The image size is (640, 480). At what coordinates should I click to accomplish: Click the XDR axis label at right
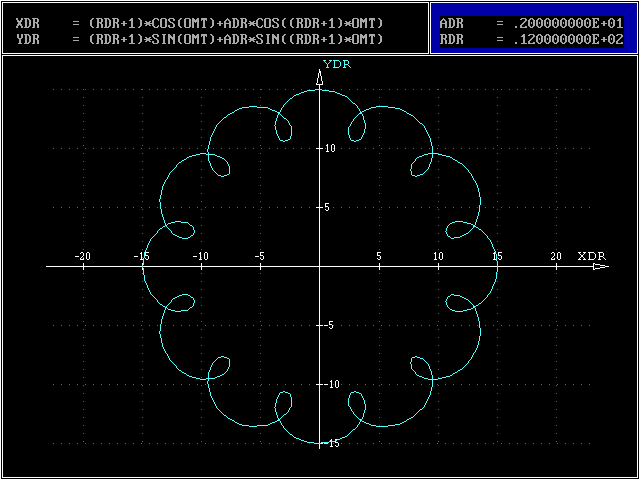(591, 256)
